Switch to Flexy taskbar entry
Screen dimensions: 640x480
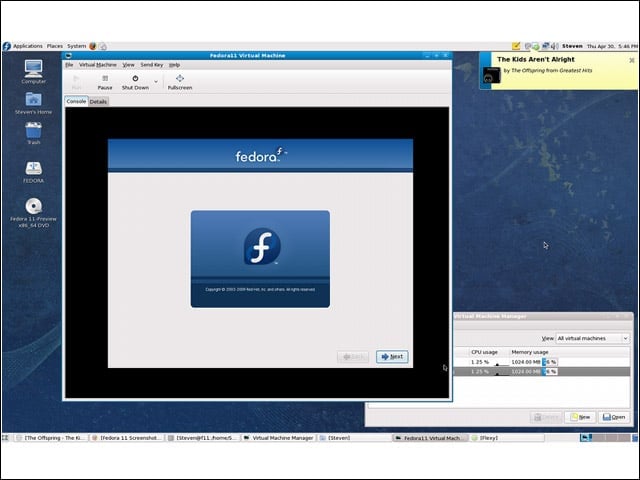point(506,438)
